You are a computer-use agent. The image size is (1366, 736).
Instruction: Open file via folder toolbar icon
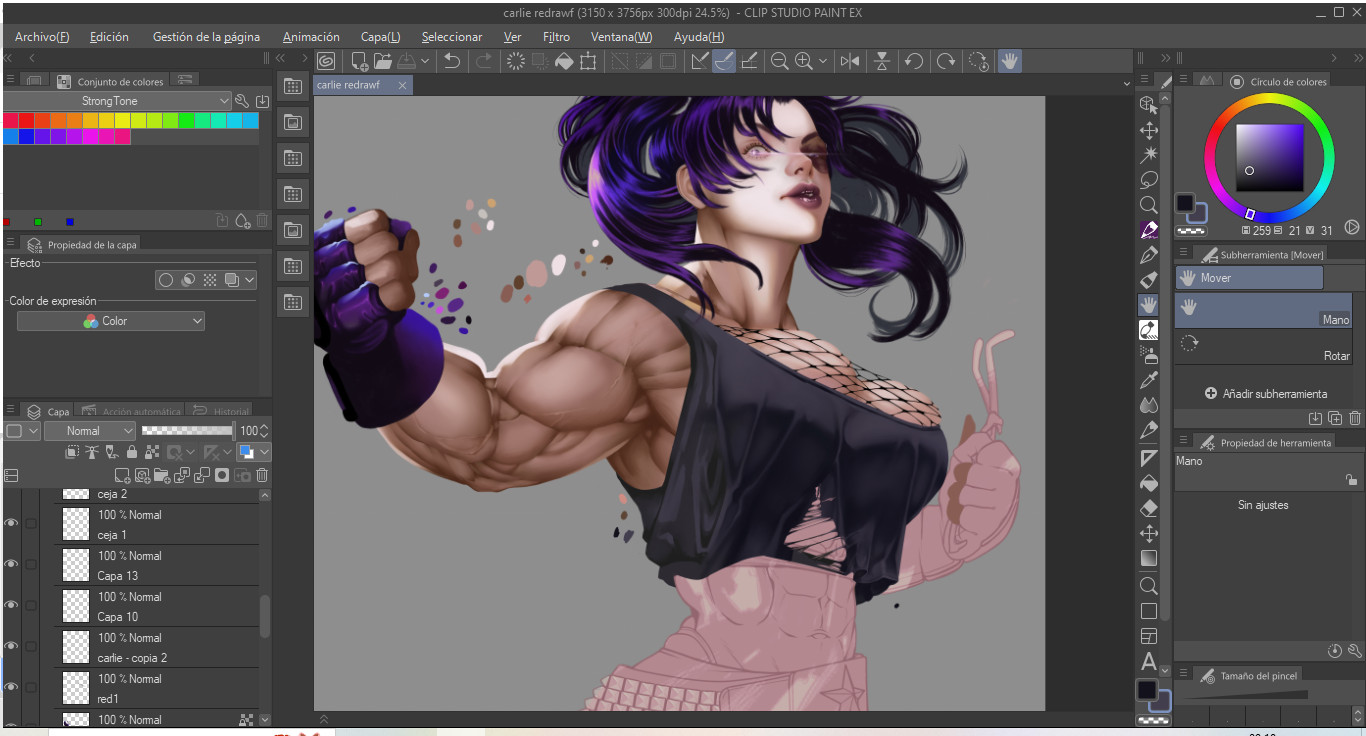click(x=383, y=61)
